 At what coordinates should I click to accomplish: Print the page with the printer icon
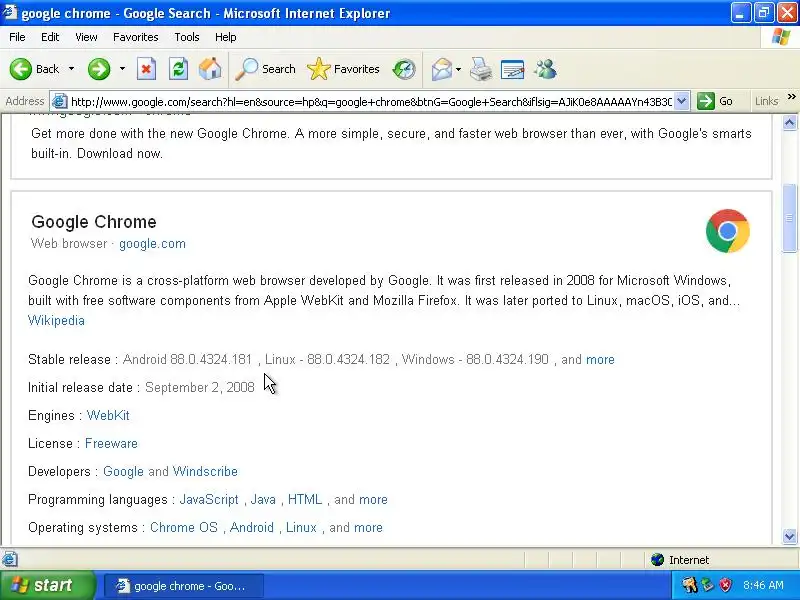point(481,69)
